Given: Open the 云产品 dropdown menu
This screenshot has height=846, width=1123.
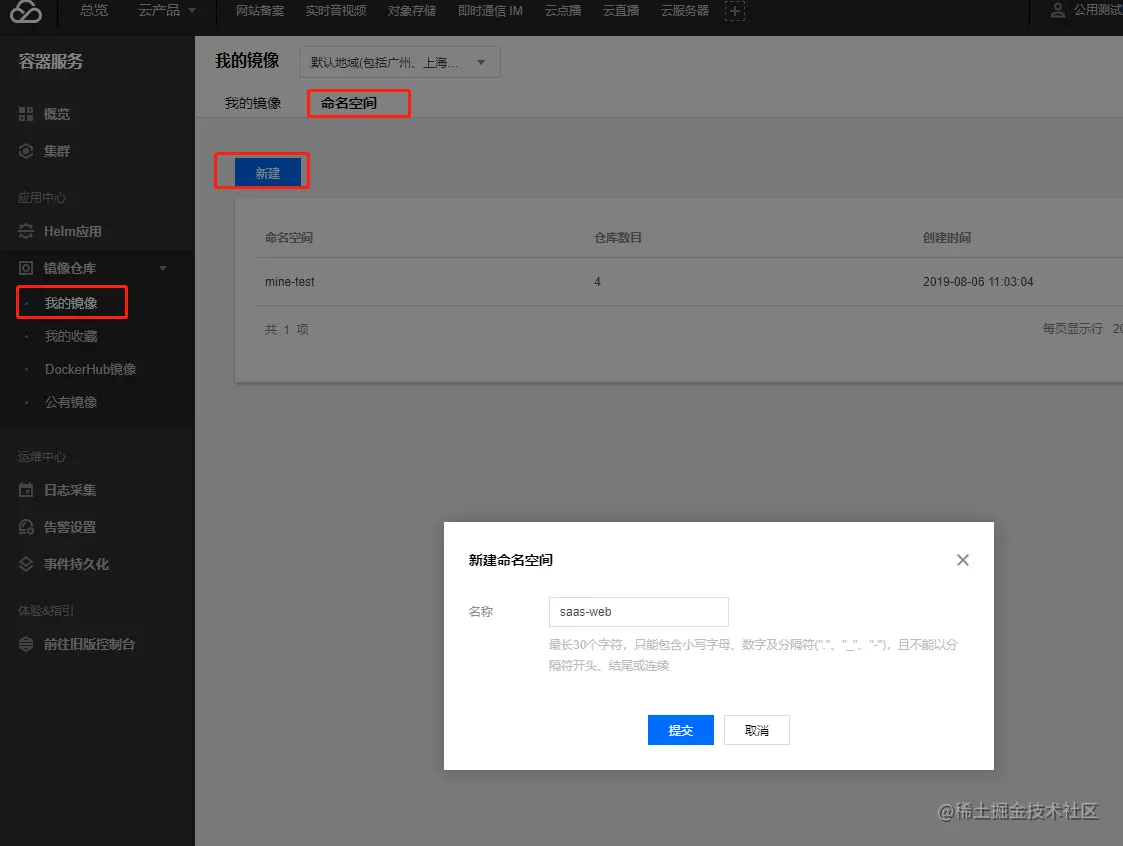Looking at the screenshot, I should pos(167,11).
